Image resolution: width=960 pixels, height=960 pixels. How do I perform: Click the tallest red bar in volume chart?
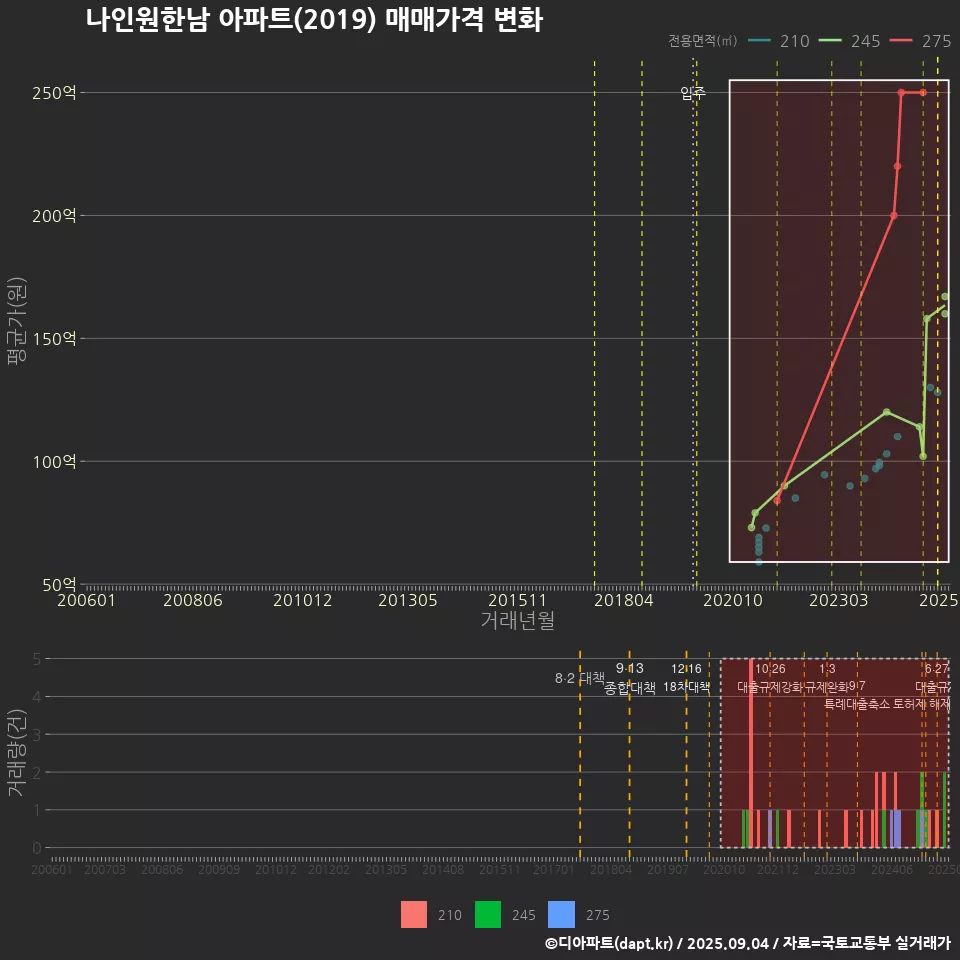coord(750,752)
